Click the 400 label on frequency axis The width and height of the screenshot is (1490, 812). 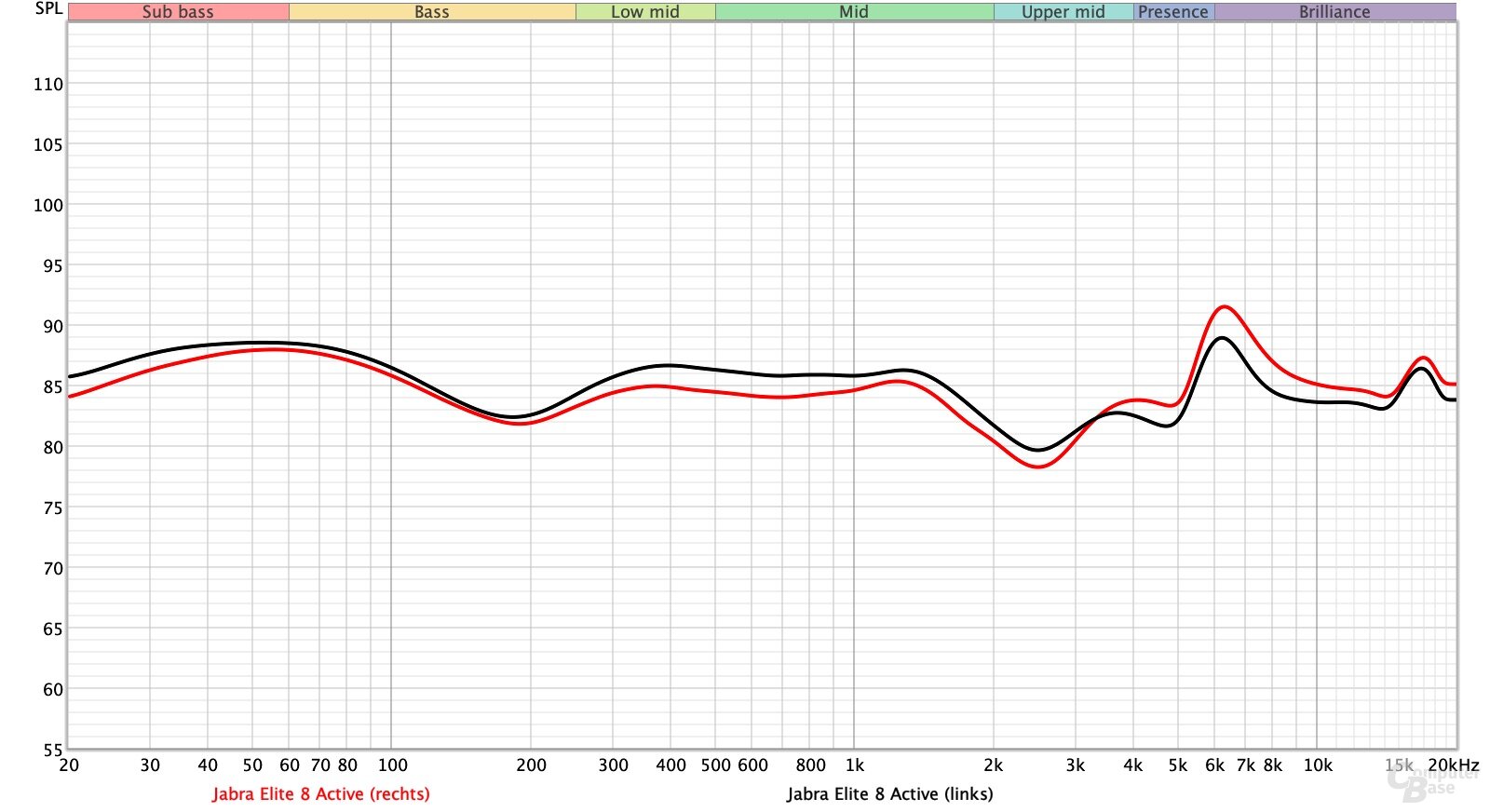[x=670, y=765]
